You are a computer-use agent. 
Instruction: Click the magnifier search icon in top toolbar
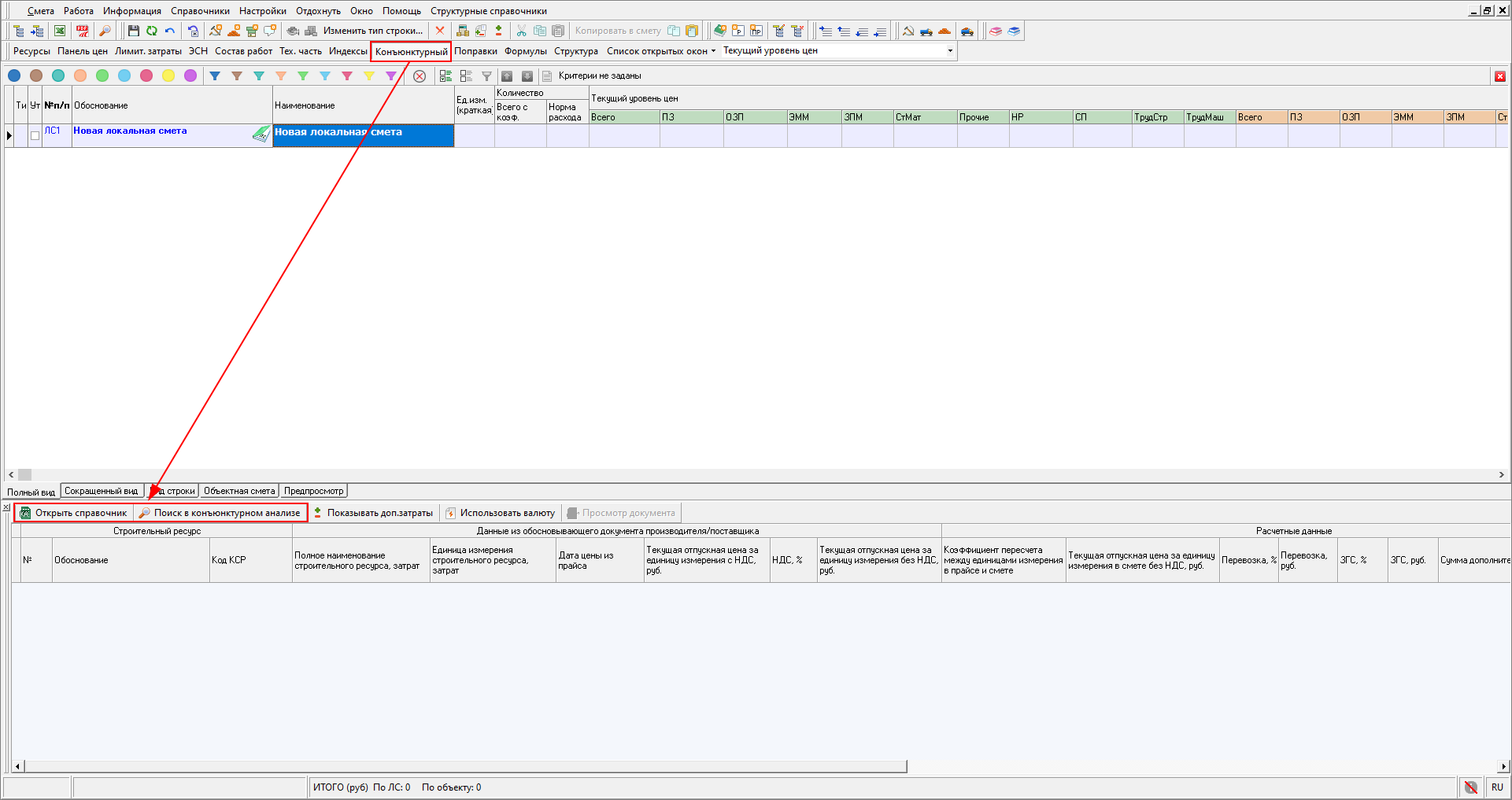click(105, 31)
